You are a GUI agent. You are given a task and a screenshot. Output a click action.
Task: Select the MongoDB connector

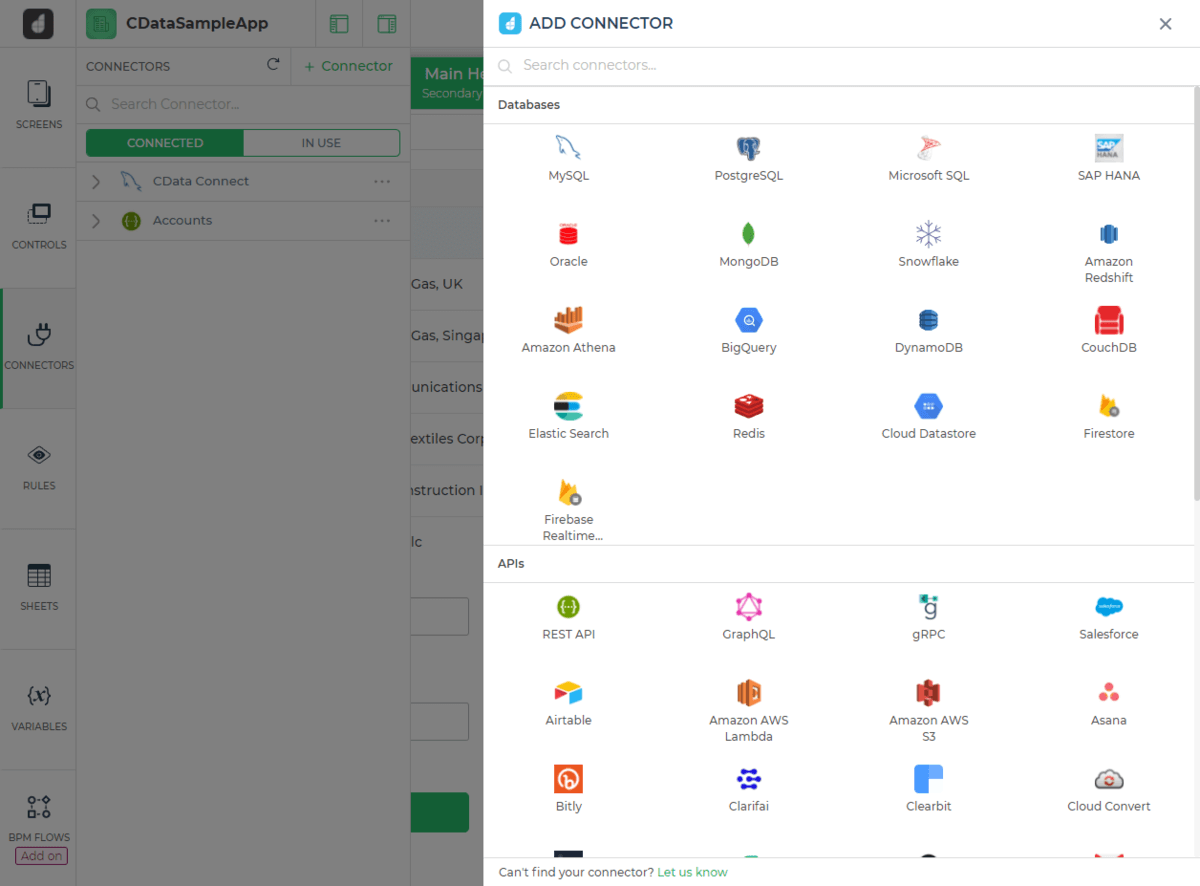coord(748,245)
